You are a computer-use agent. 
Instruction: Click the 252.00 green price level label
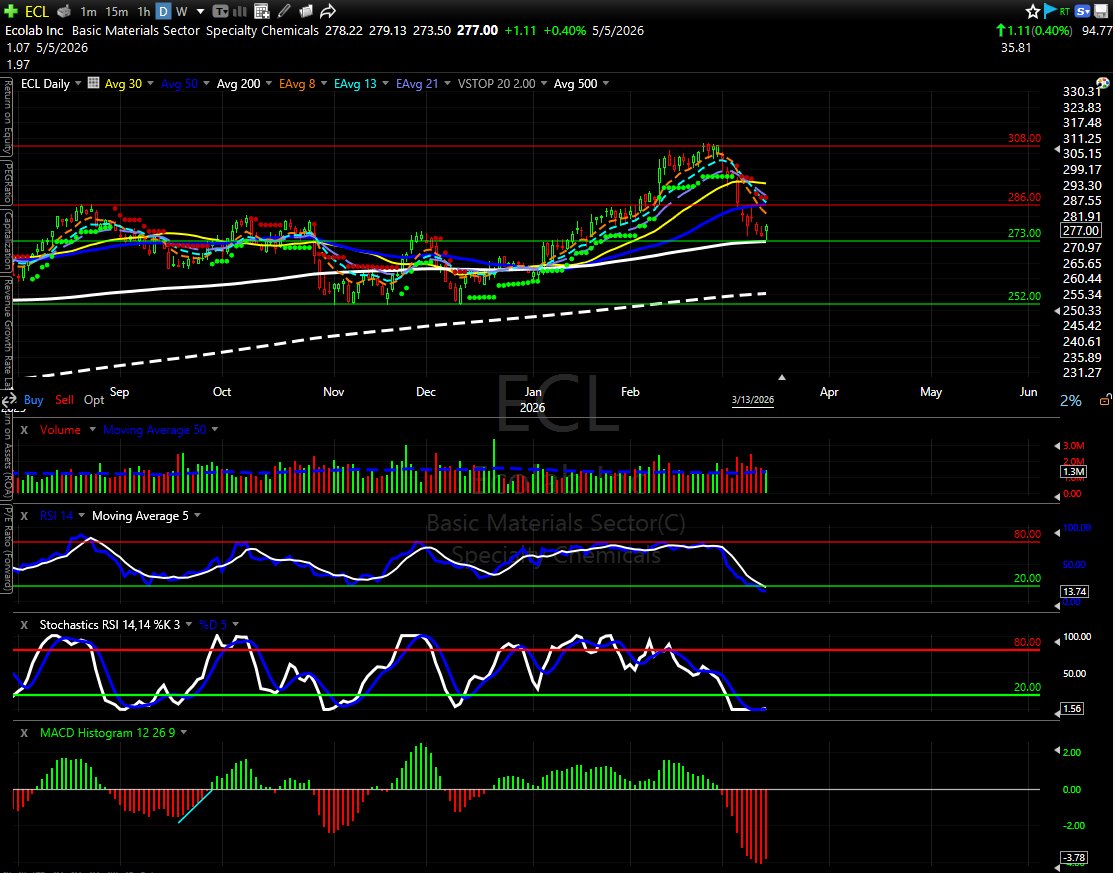coord(1024,296)
